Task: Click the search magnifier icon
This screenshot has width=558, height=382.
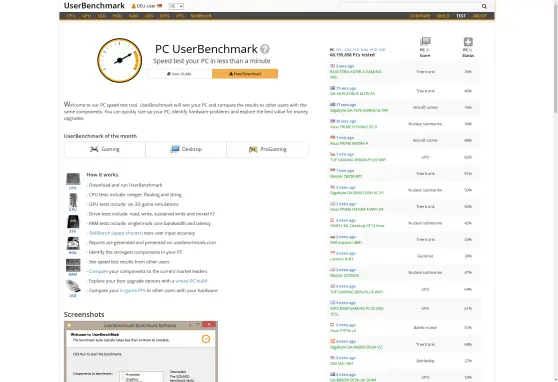Action: coord(484,6)
